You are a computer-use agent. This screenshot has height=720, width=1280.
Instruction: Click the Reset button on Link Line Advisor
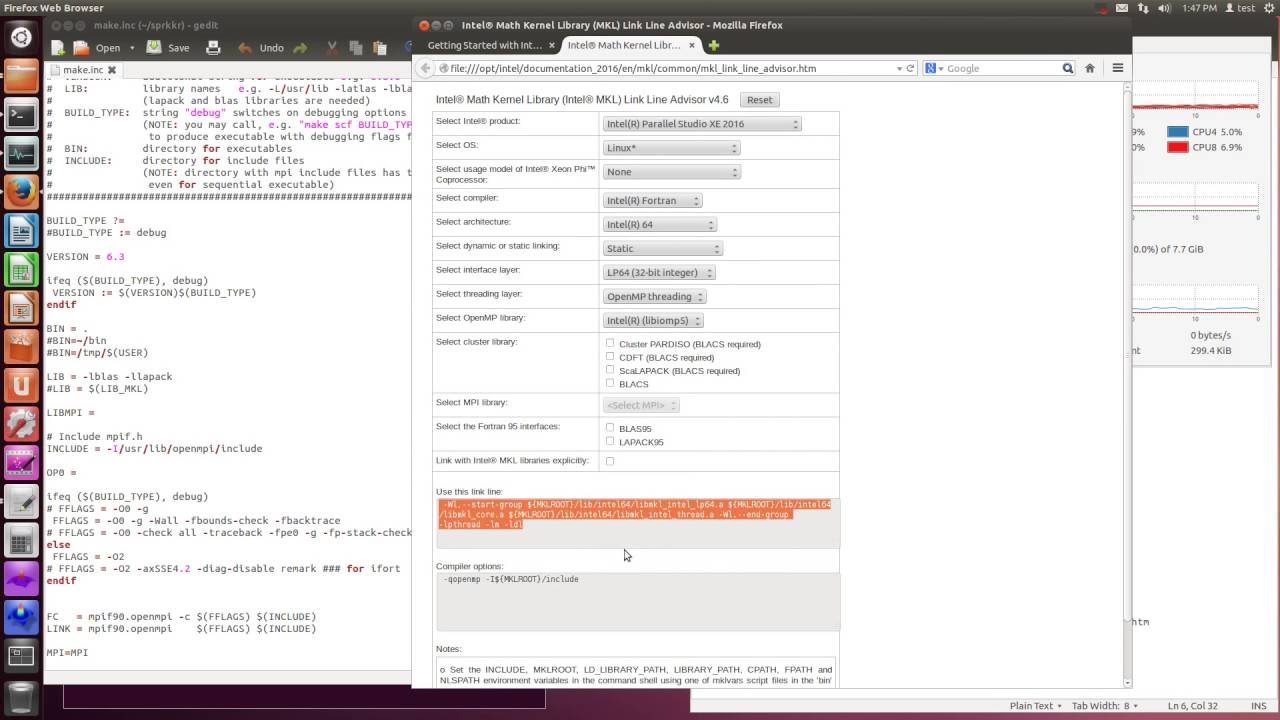coord(760,100)
